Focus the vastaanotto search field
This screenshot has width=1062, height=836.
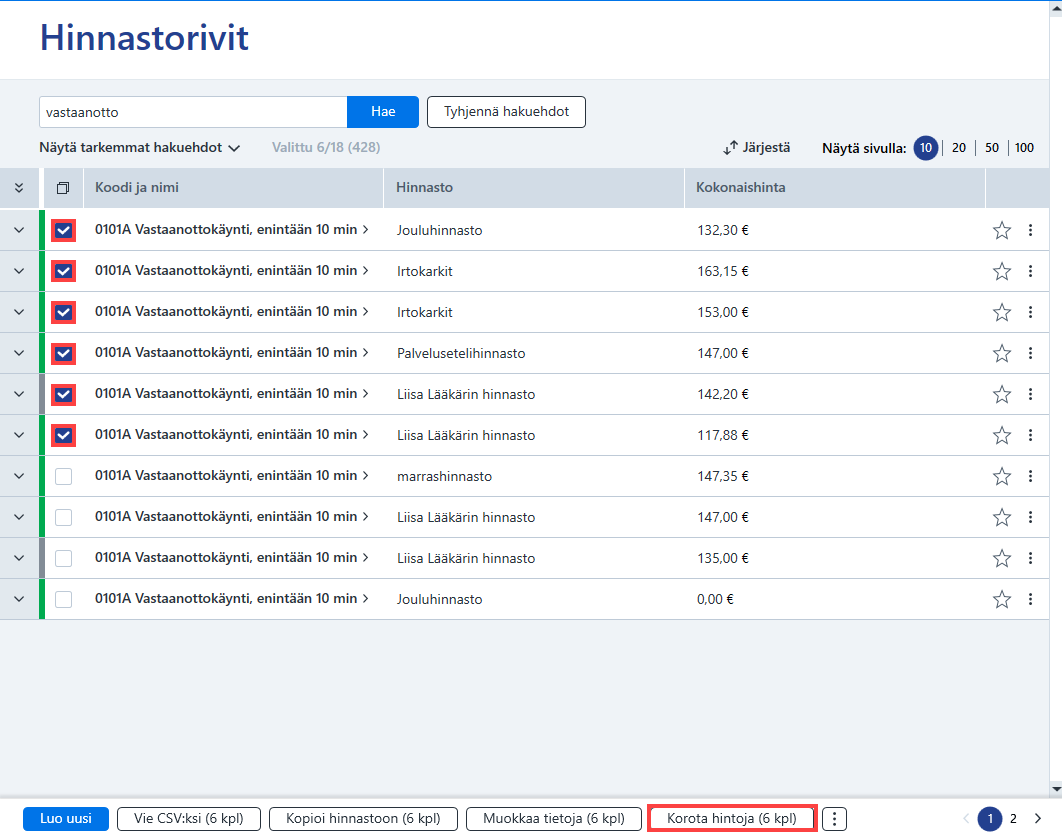[193, 112]
